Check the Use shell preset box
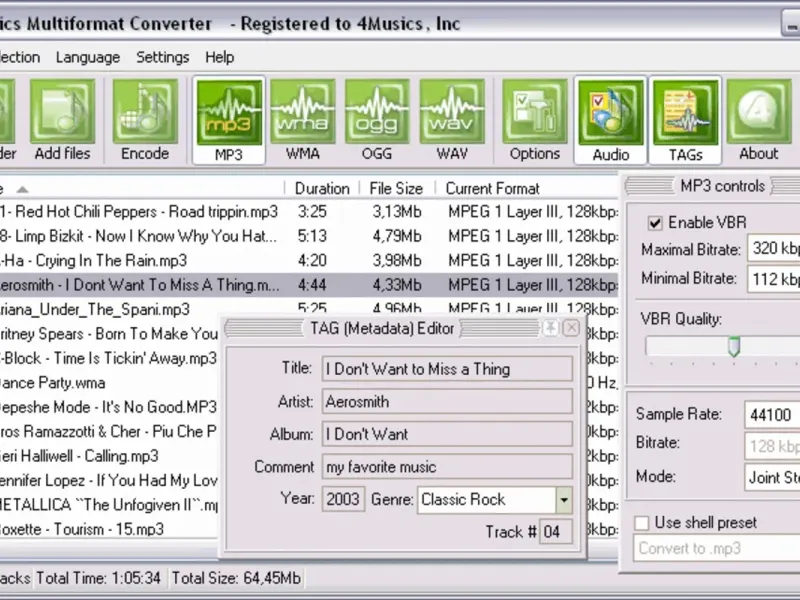This screenshot has width=800, height=600. tap(641, 523)
